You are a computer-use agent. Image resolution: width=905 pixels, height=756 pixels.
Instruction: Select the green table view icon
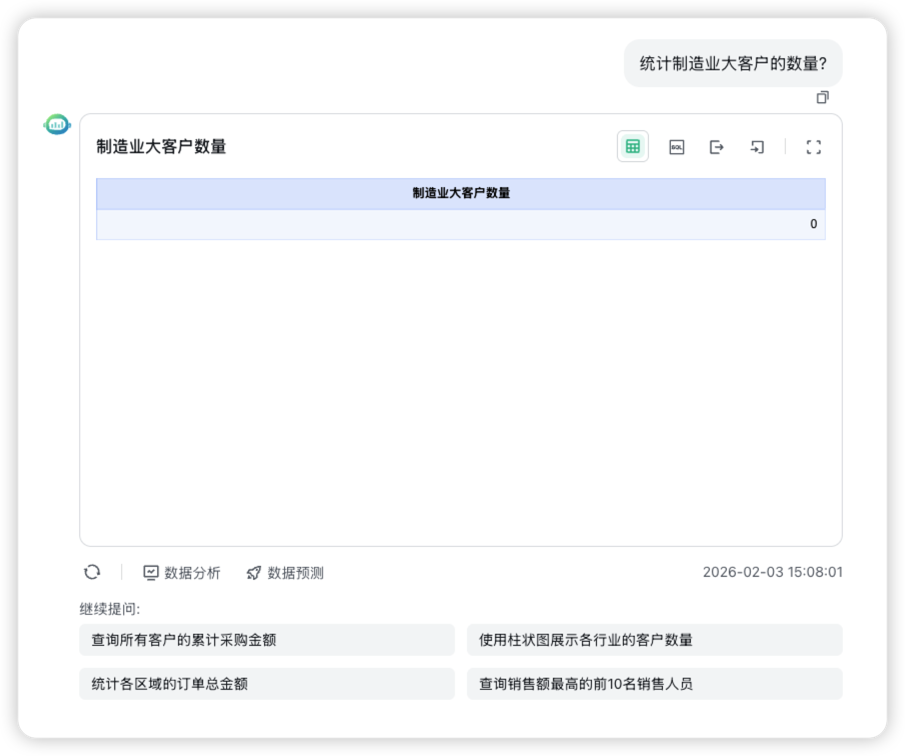tap(632, 147)
